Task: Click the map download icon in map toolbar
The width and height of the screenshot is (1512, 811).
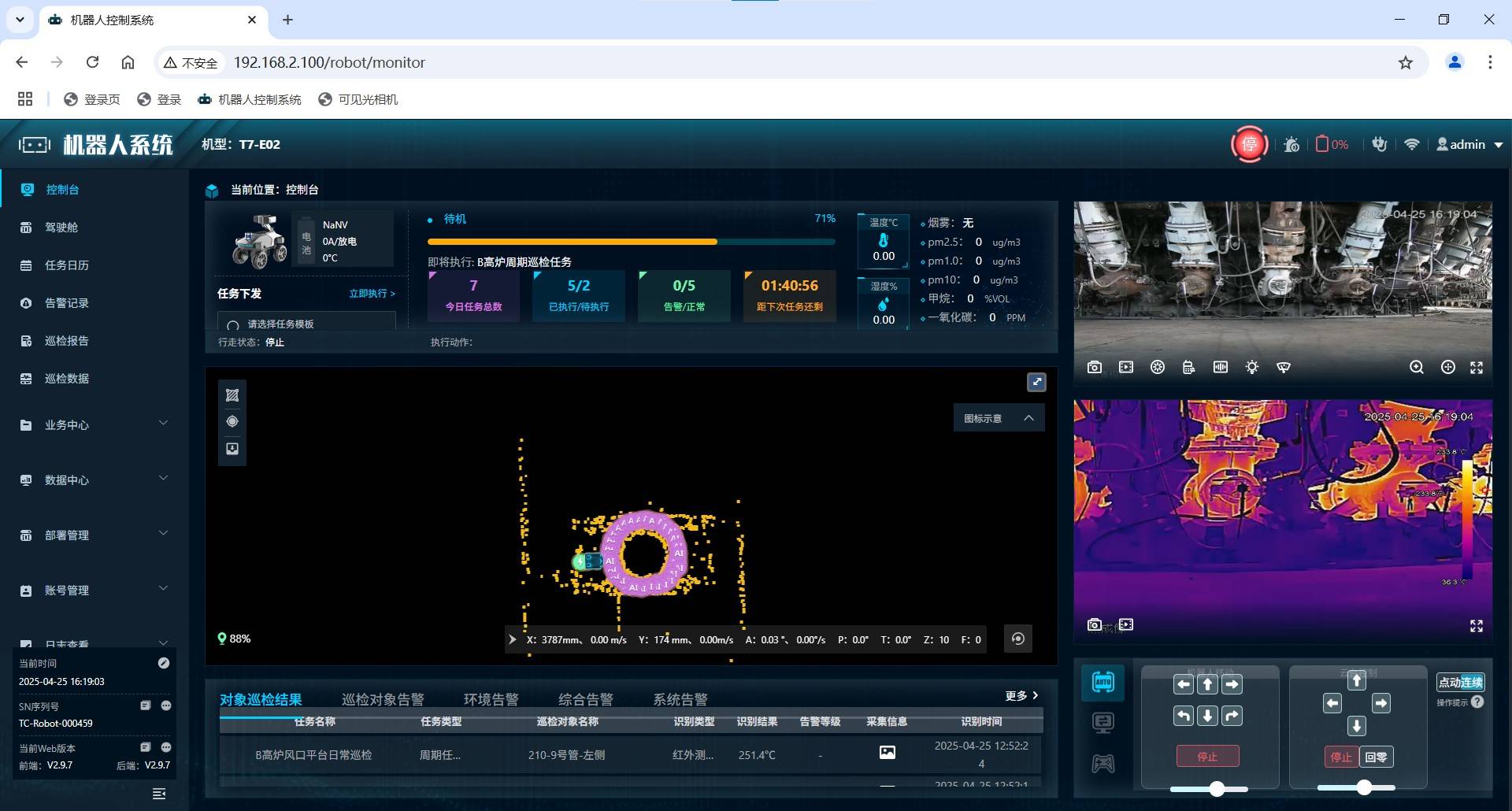Action: tap(232, 449)
